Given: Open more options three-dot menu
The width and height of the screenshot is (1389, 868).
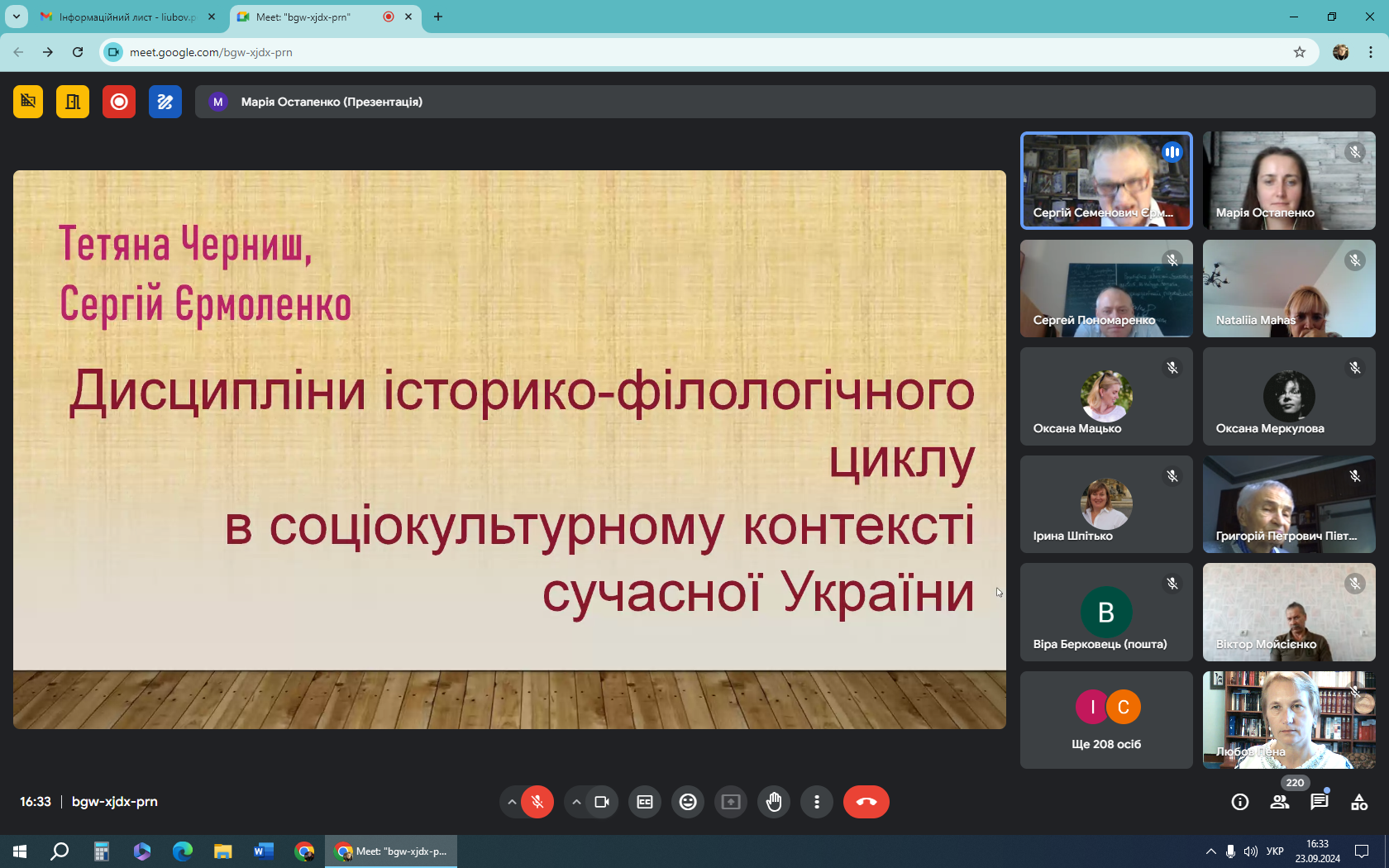Looking at the screenshot, I should coord(817,802).
